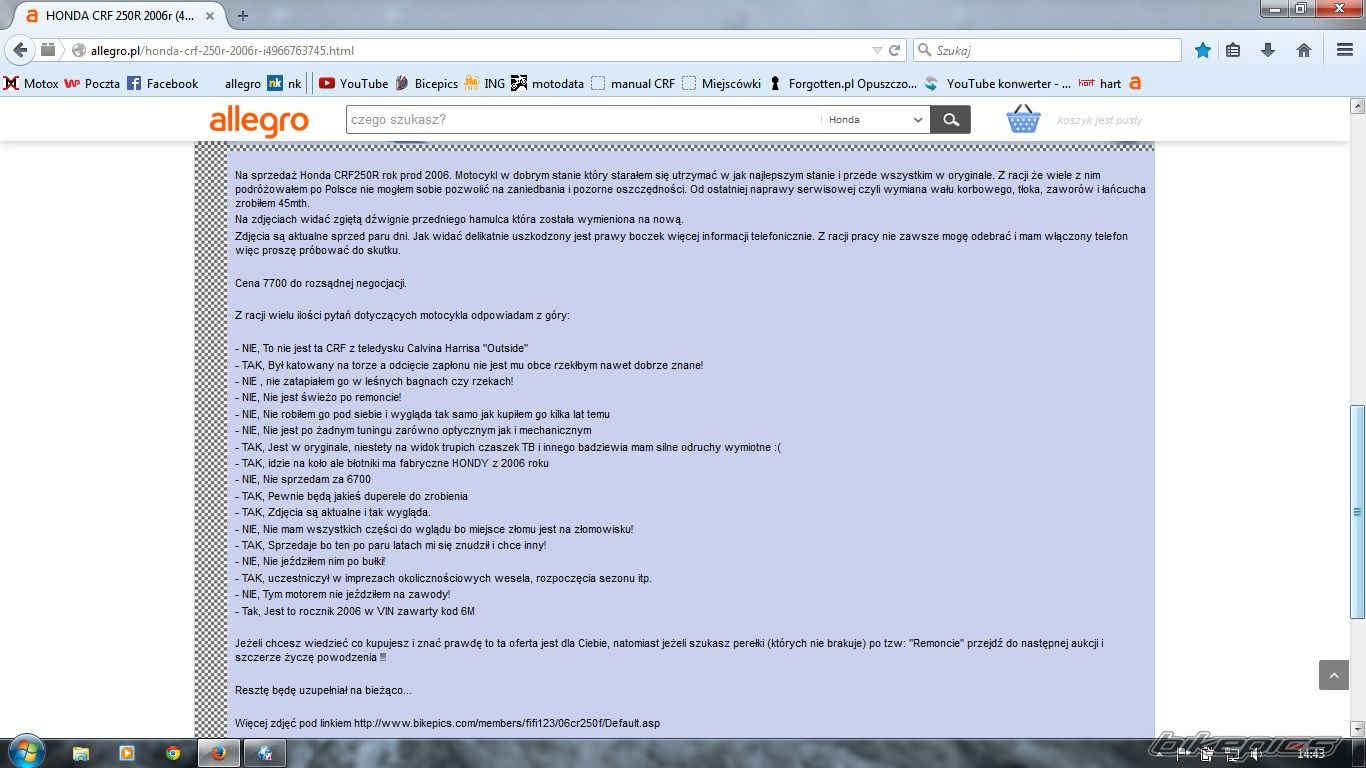
Task: Open the media player taskbar icon
Action: (x=127, y=753)
